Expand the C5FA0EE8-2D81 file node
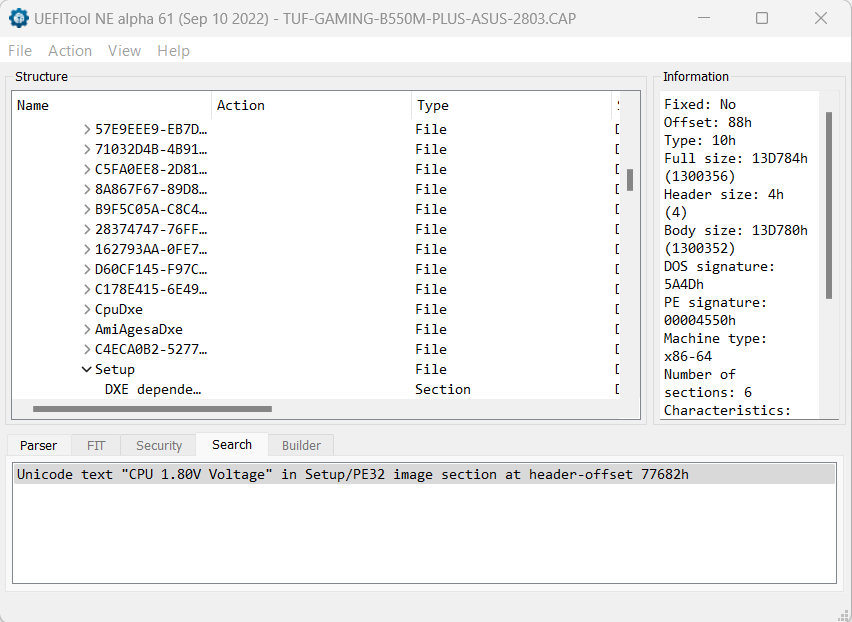The height and width of the screenshot is (622, 852). (x=87, y=169)
